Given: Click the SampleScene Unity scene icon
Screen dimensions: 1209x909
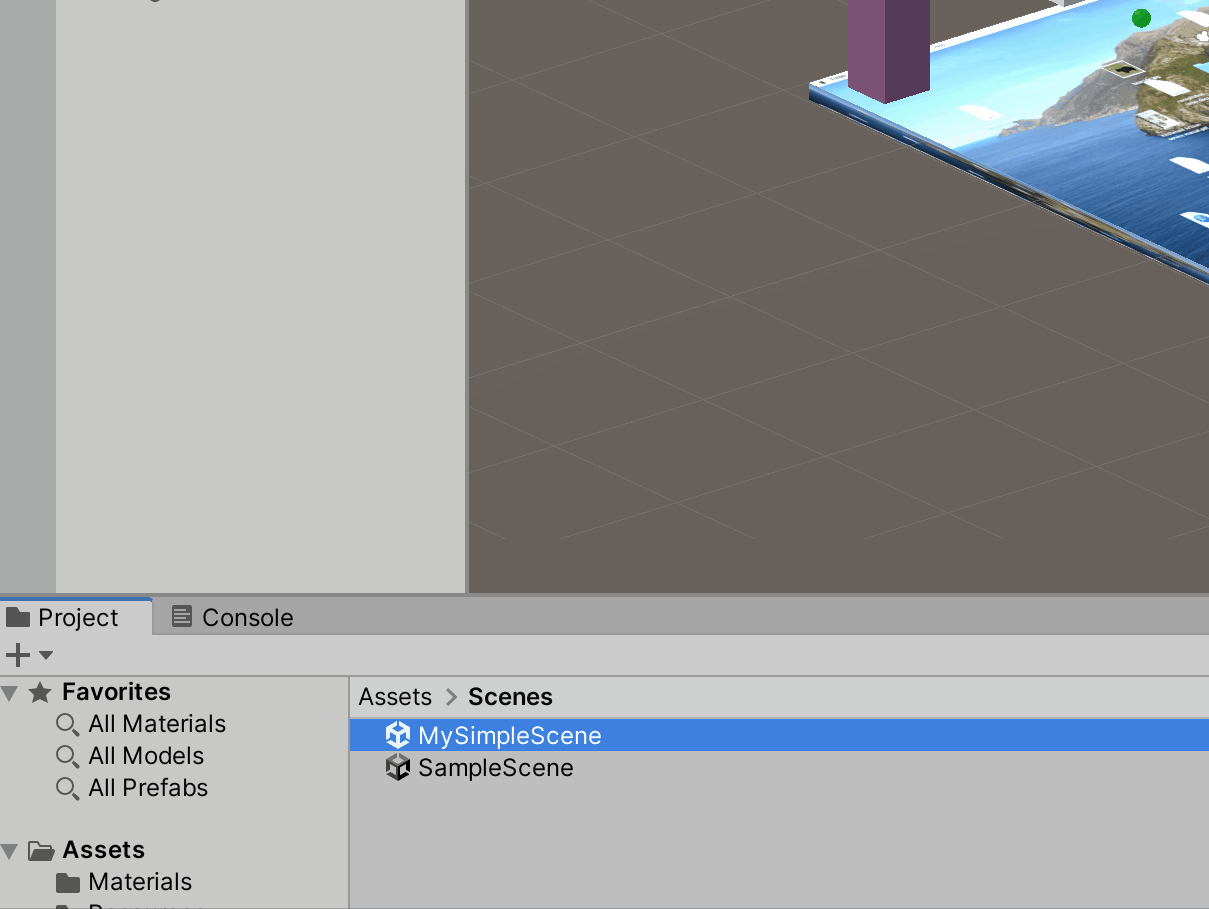Looking at the screenshot, I should (x=398, y=768).
